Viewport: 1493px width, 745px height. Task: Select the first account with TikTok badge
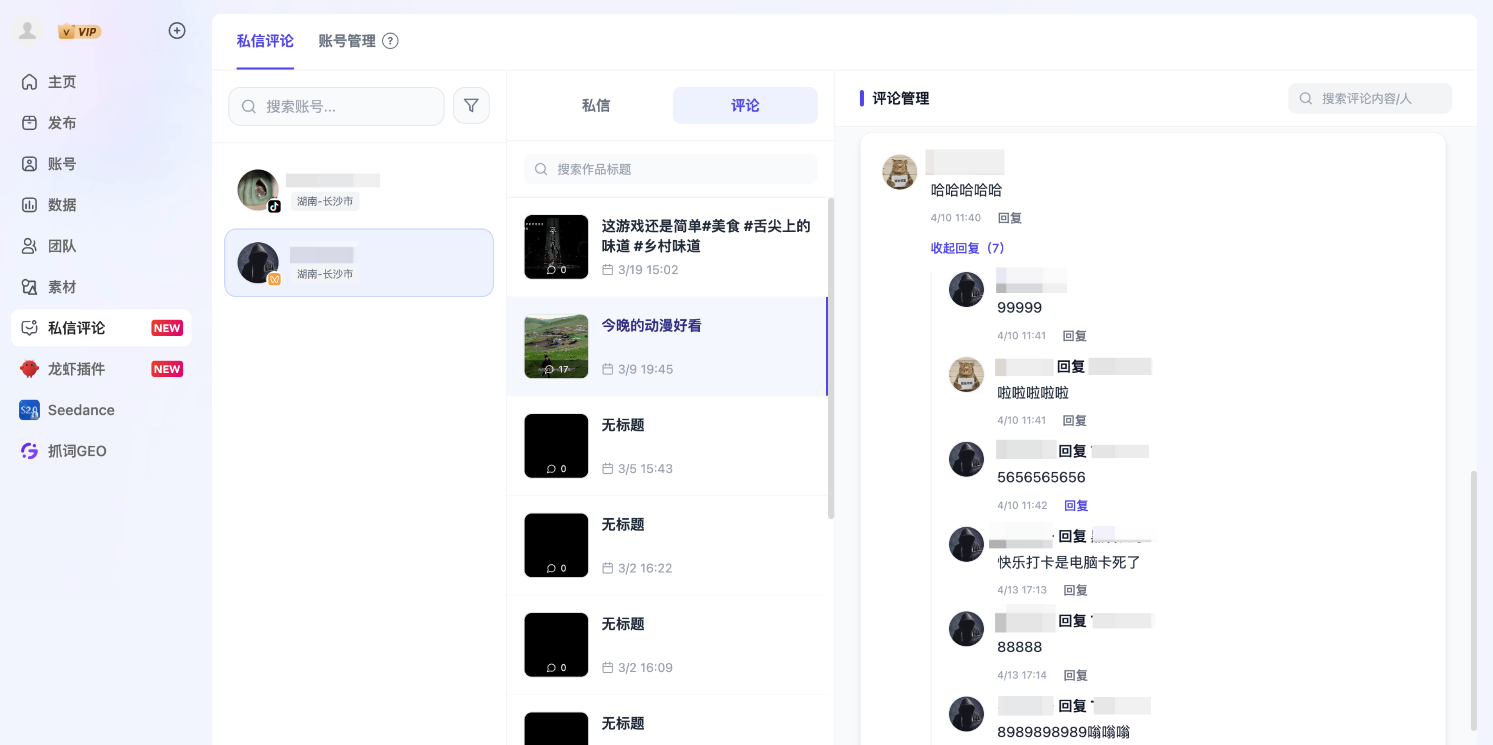[359, 190]
